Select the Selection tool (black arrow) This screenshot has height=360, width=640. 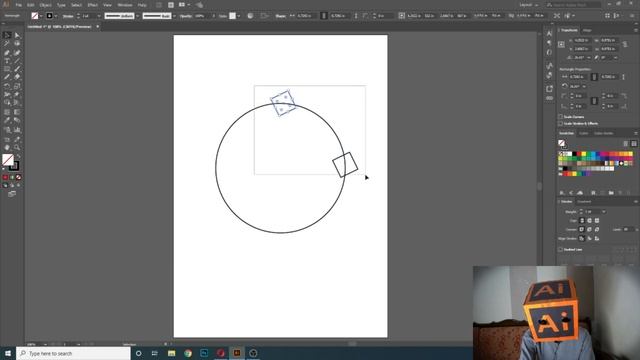[7, 35]
